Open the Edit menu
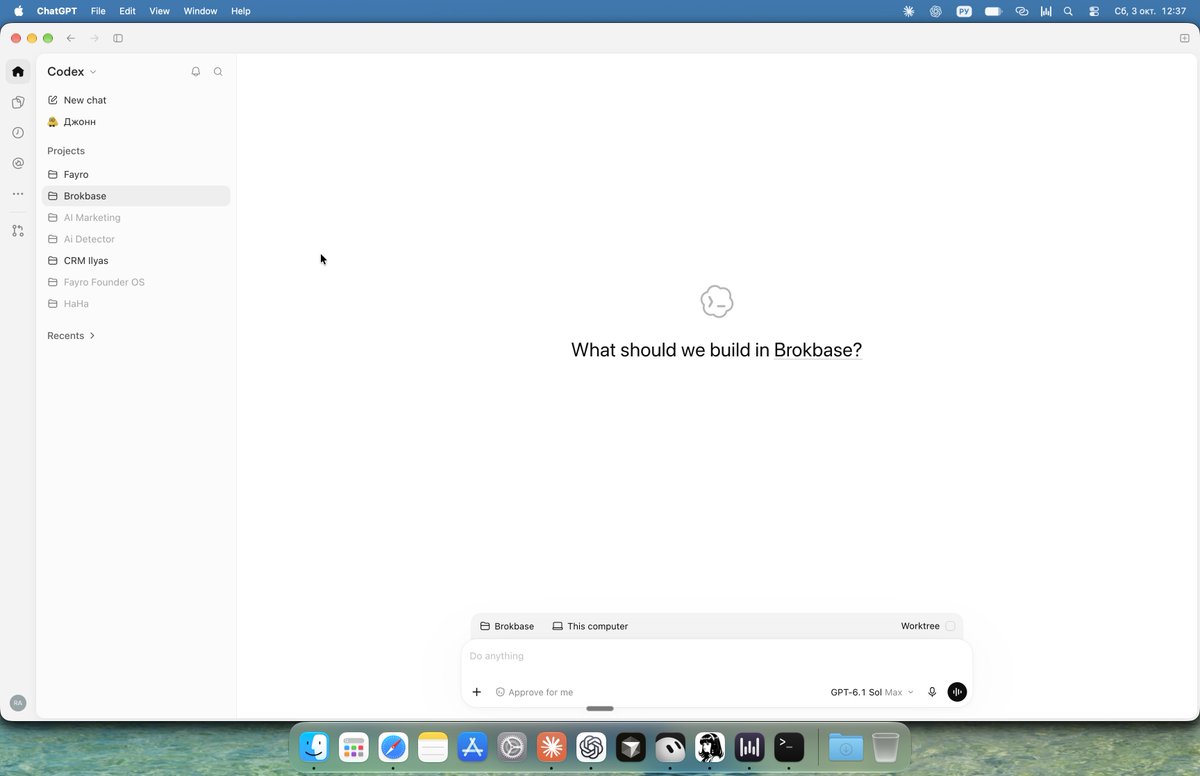 (x=127, y=11)
